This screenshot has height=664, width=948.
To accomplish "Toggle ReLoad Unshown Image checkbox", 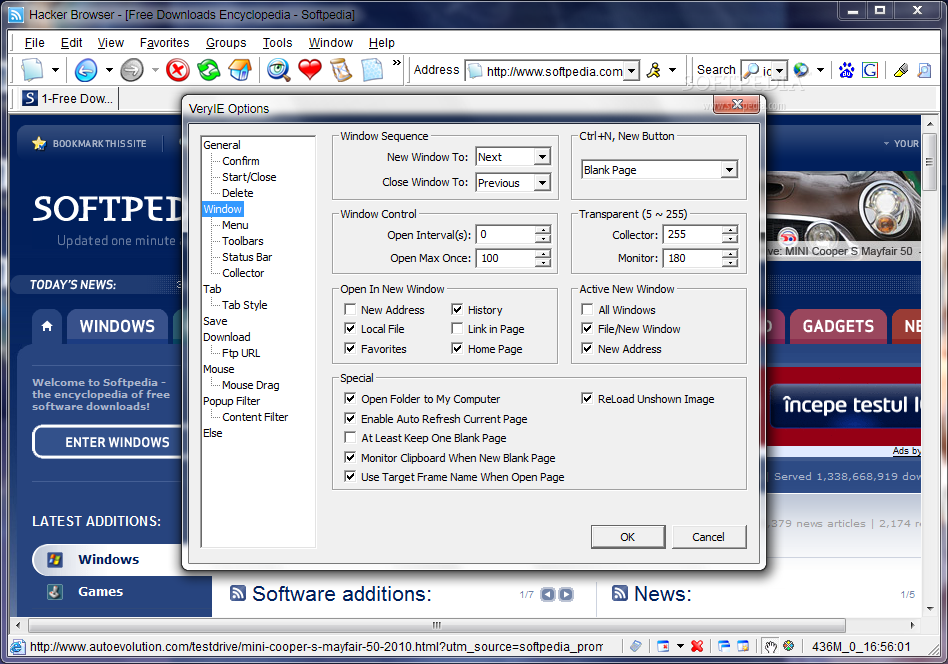I will [586, 399].
